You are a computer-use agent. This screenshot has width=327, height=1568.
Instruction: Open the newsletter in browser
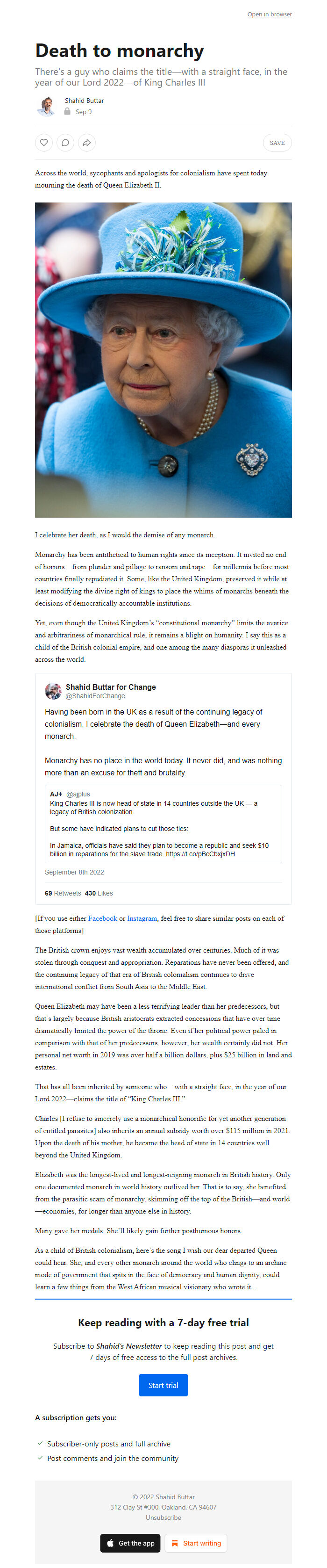(270, 14)
